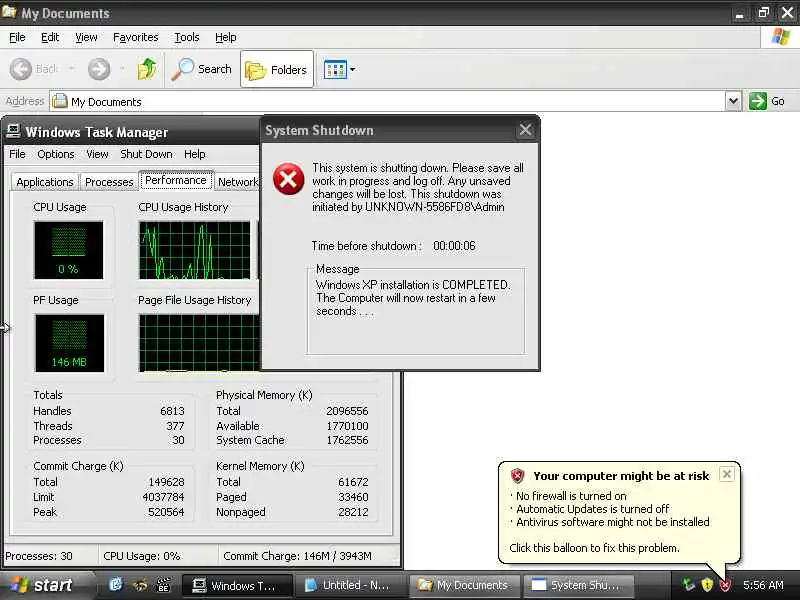Click the Available memory value 1770100
The image size is (800, 600).
[347, 426]
